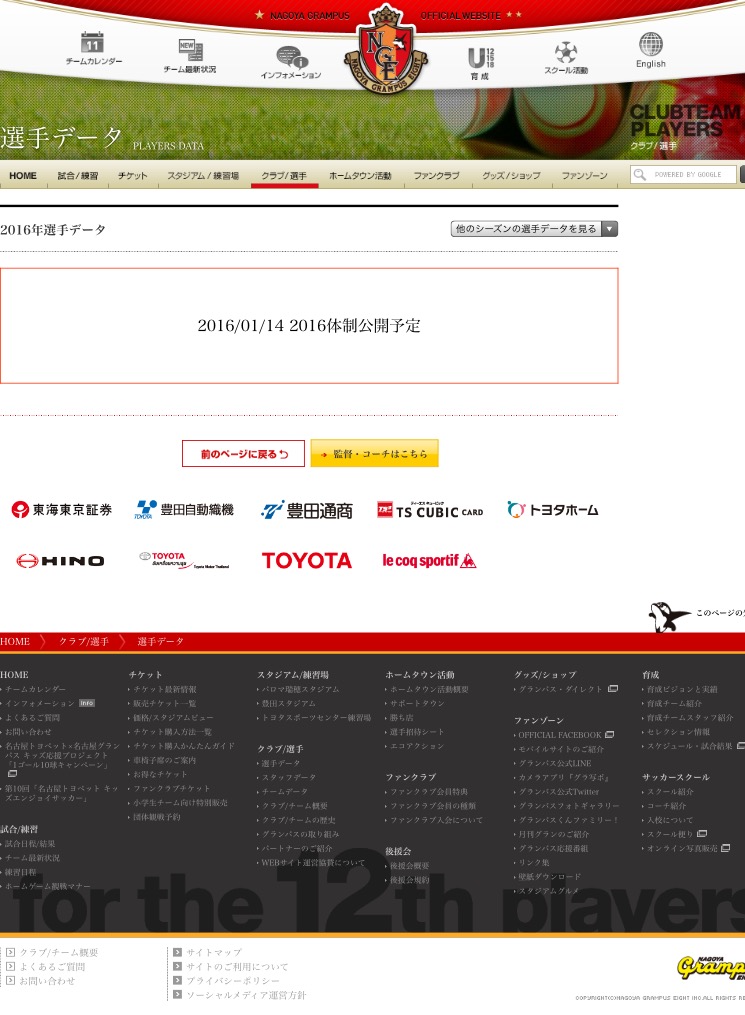Screen dimensions: 745x1015
Task: Click the team latest status icon
Action: click(190, 48)
